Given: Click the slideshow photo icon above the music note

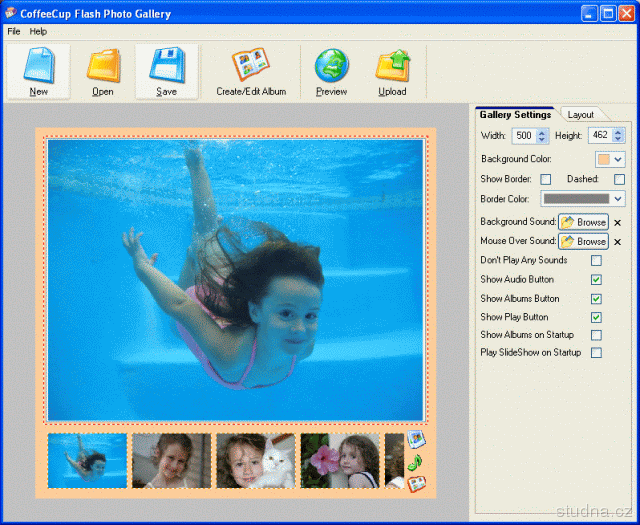Looking at the screenshot, I should [x=416, y=441].
